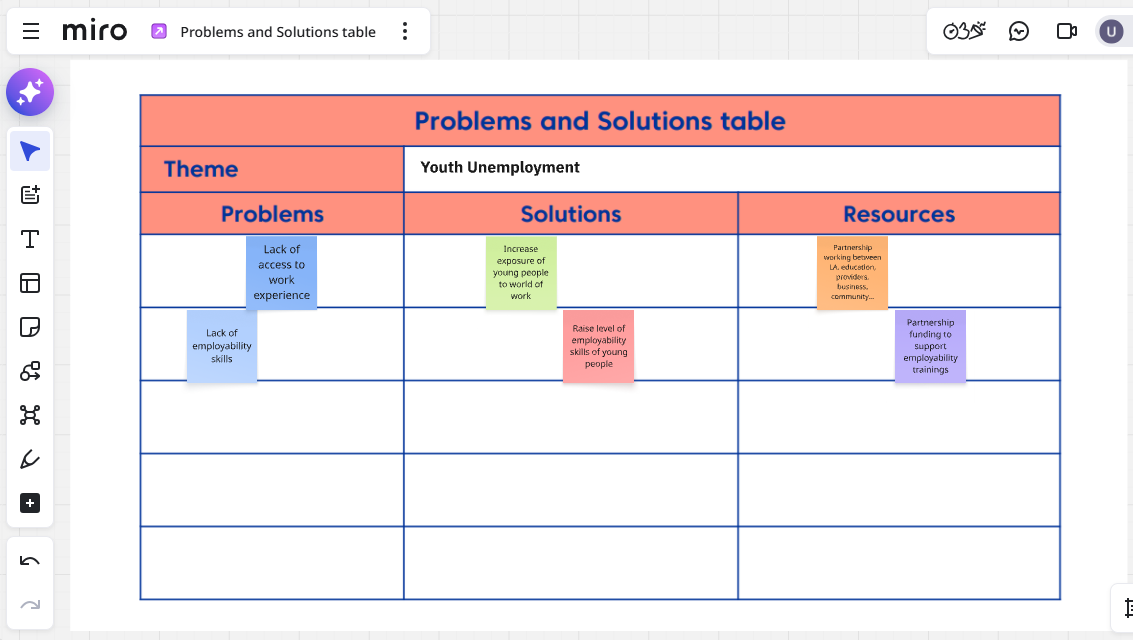Select the Sticky note tool
Screen dimensions: 1133x640
(x=30, y=327)
